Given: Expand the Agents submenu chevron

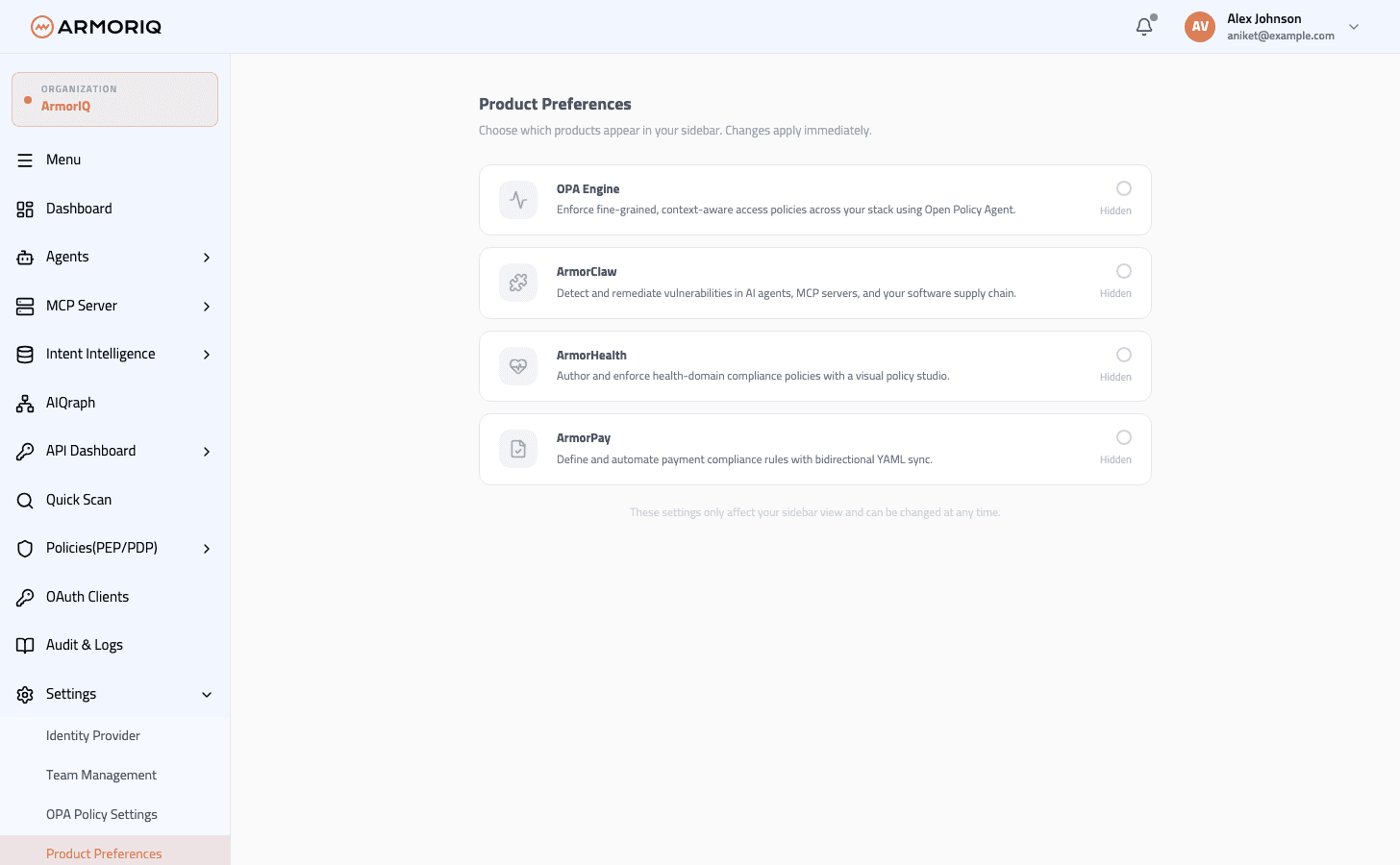Looking at the screenshot, I should tap(207, 258).
